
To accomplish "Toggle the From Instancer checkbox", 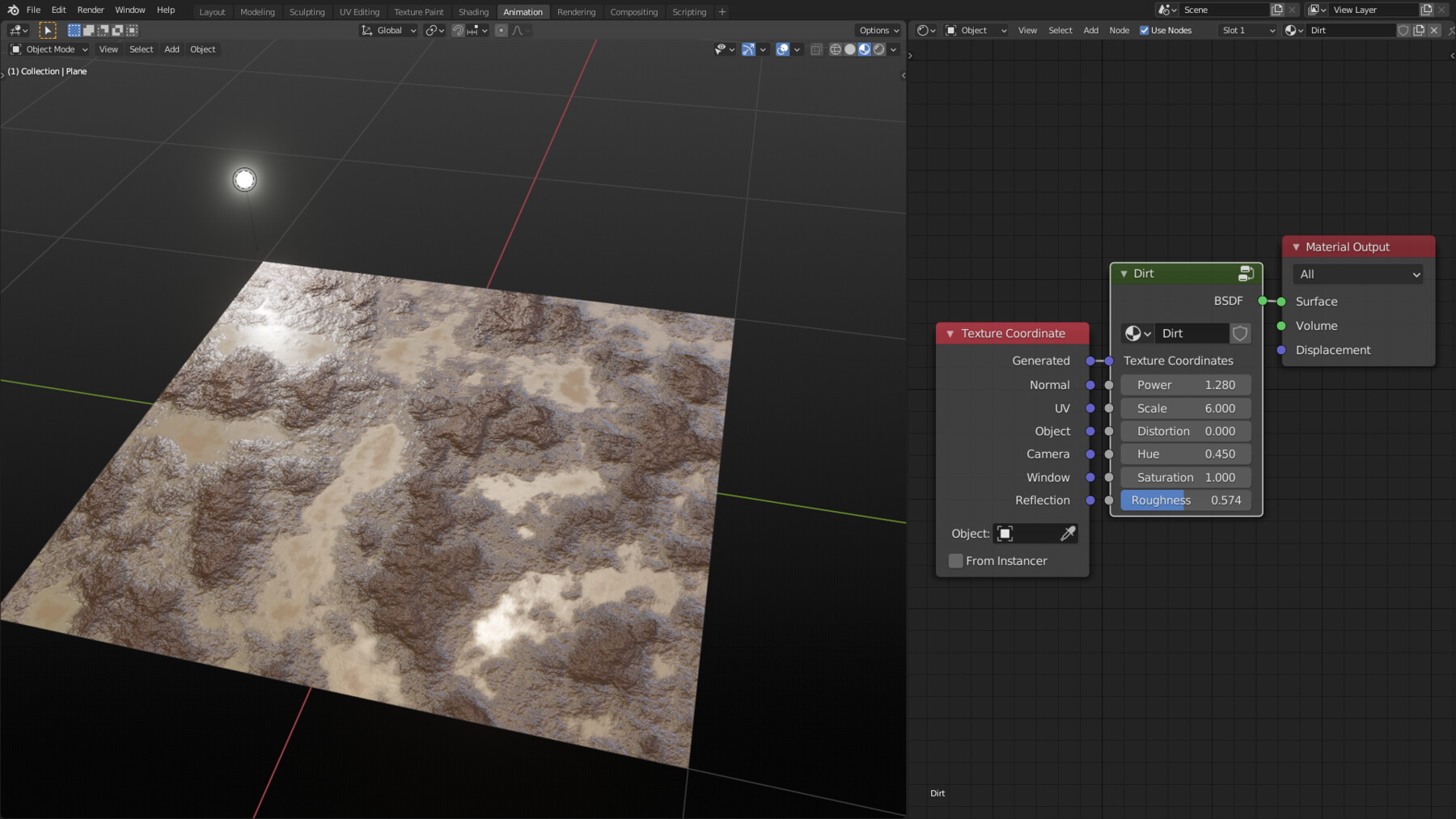I will point(955,560).
